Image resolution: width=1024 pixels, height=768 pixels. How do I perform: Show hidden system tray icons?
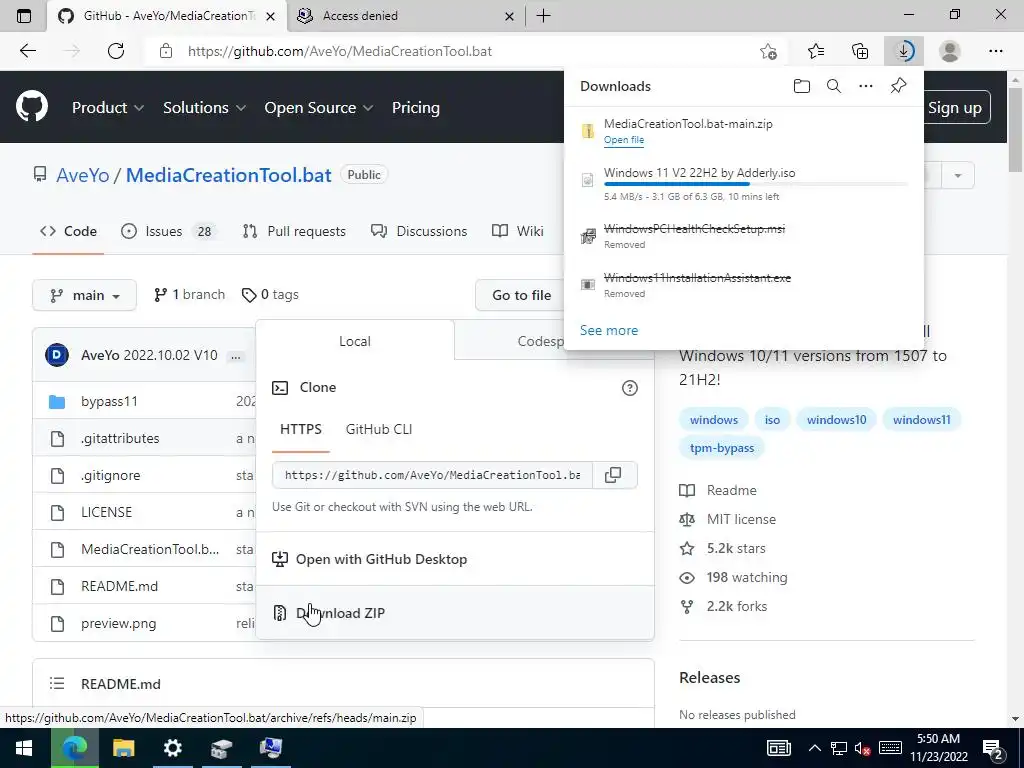pos(814,748)
